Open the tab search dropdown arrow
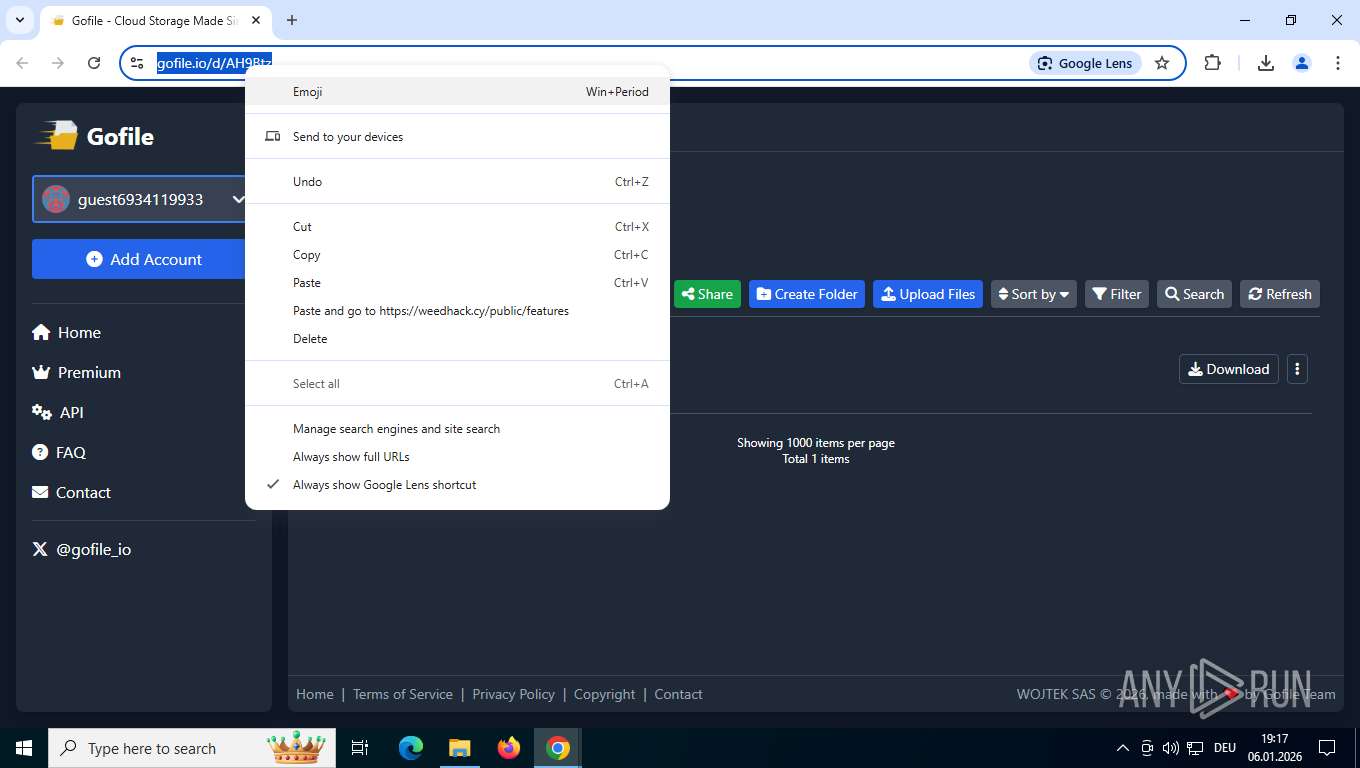Image resolution: width=1360 pixels, height=768 pixels. (19, 20)
